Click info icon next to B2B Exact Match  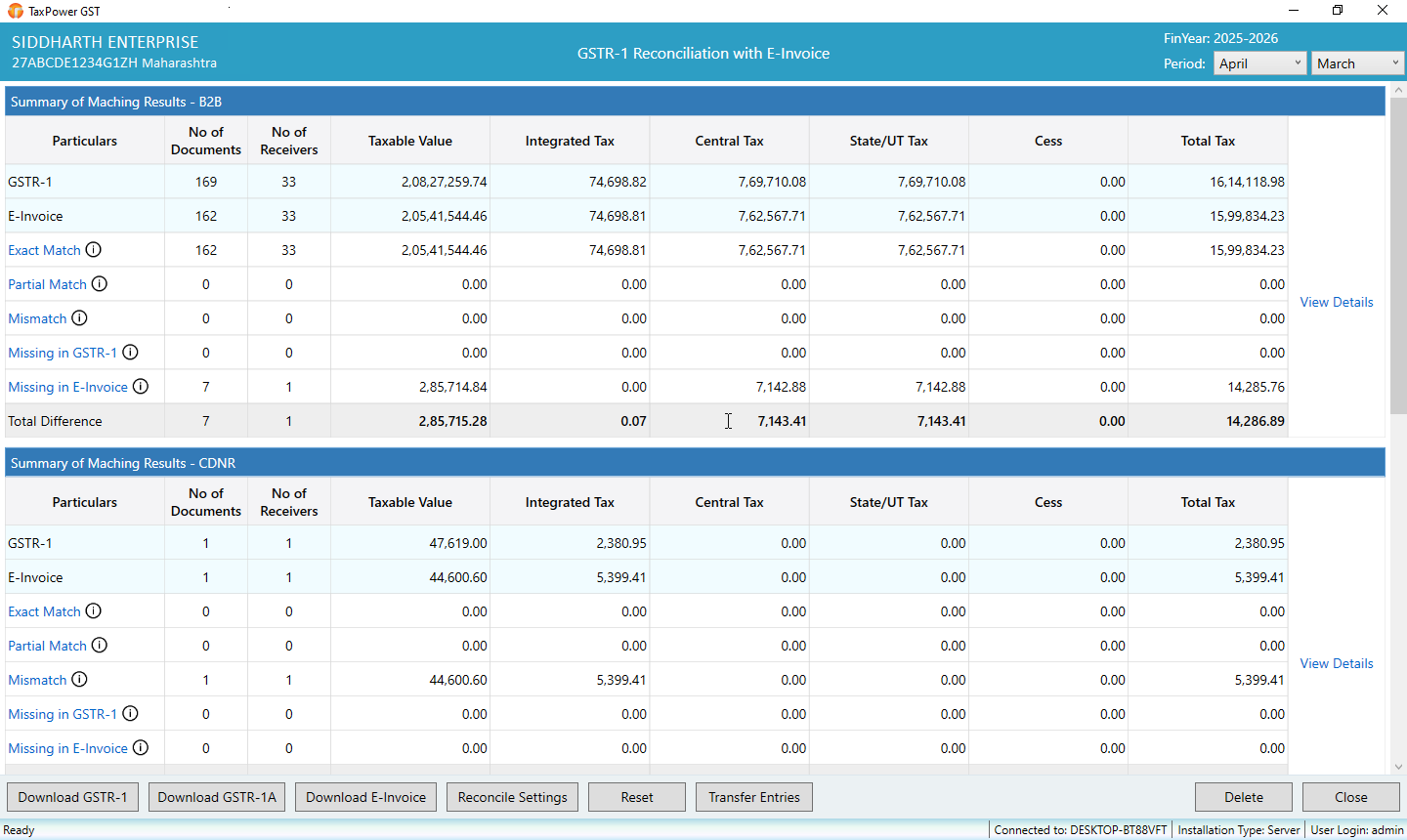[x=93, y=250]
